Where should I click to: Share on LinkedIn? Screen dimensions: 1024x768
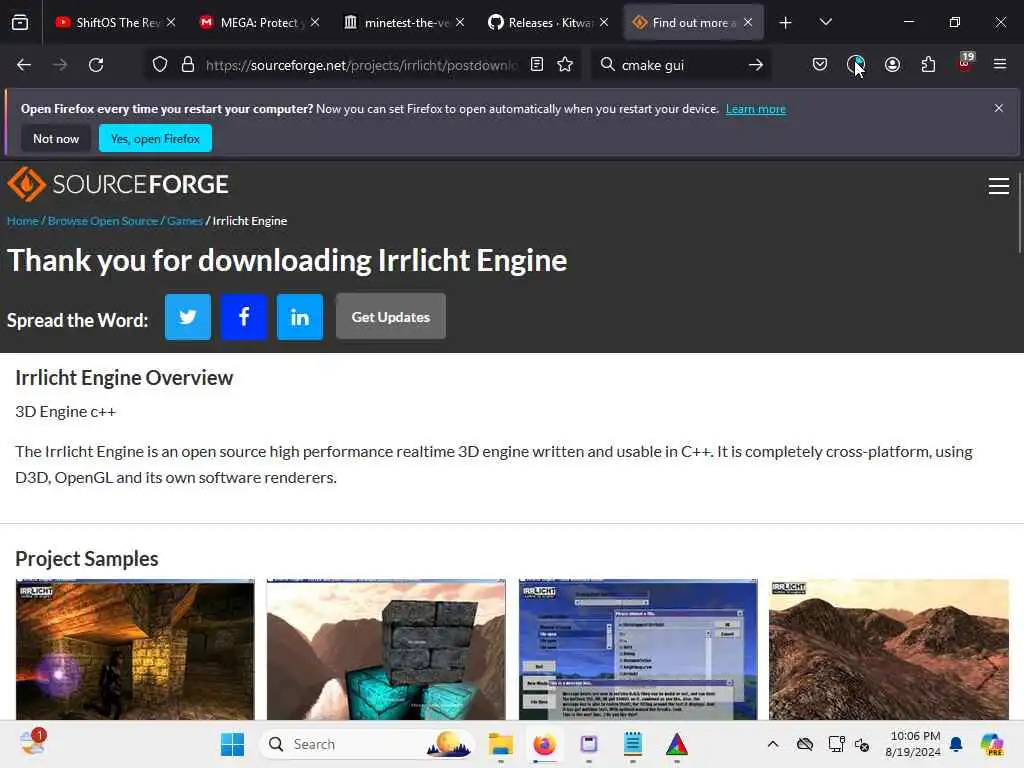click(300, 317)
